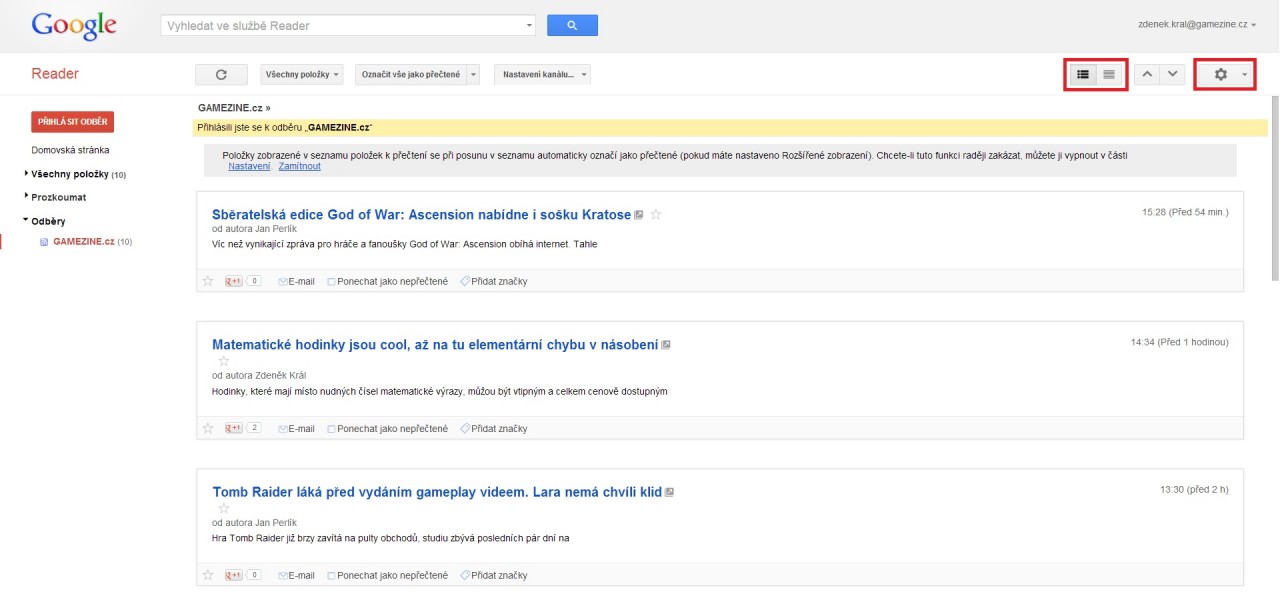Go to next item arrow
The height and width of the screenshot is (602, 1280).
tap(1173, 74)
